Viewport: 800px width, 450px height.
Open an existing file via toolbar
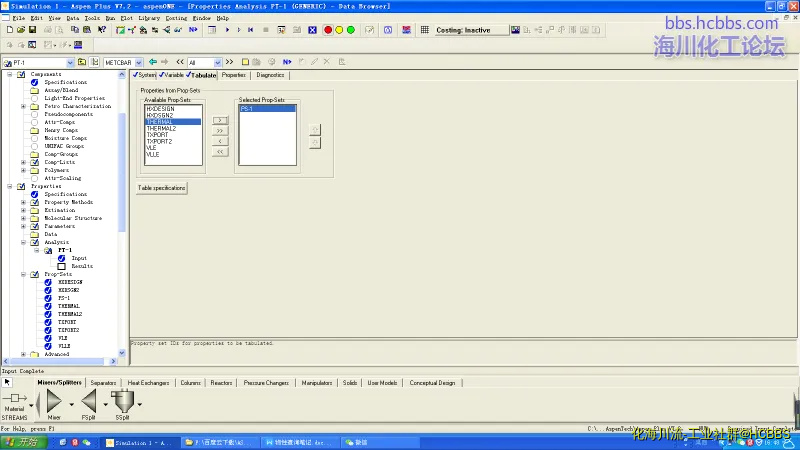tap(21, 30)
